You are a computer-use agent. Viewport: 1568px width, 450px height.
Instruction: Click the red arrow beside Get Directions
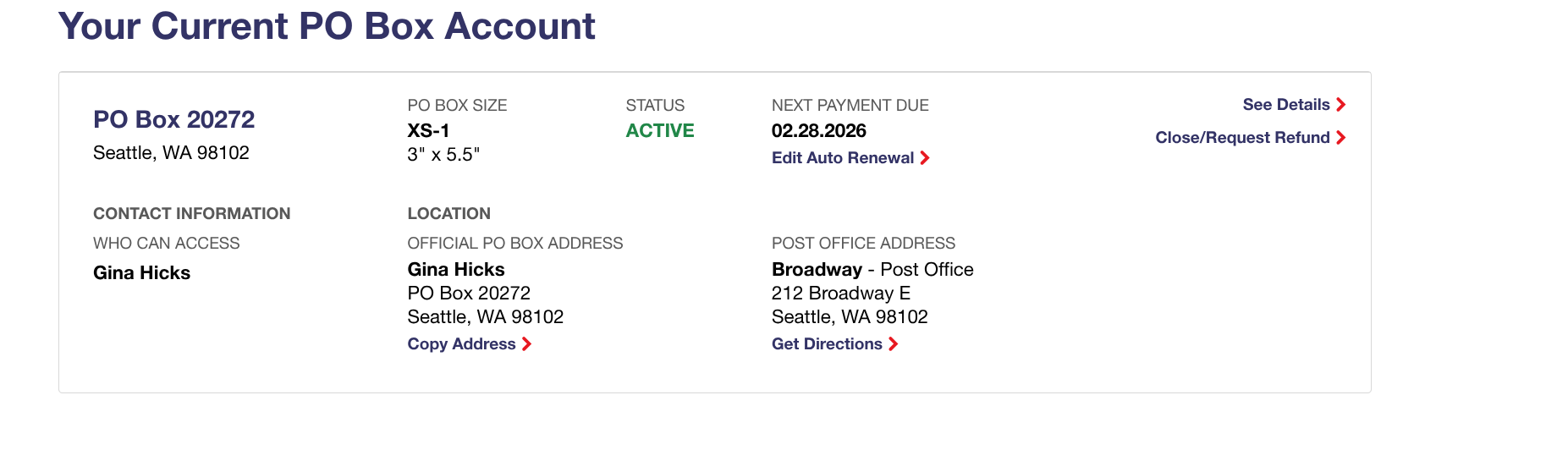pyautogui.click(x=894, y=344)
